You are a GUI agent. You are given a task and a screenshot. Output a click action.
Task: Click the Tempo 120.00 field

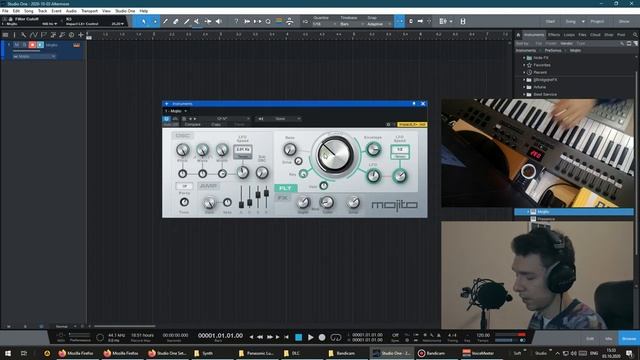(483, 336)
